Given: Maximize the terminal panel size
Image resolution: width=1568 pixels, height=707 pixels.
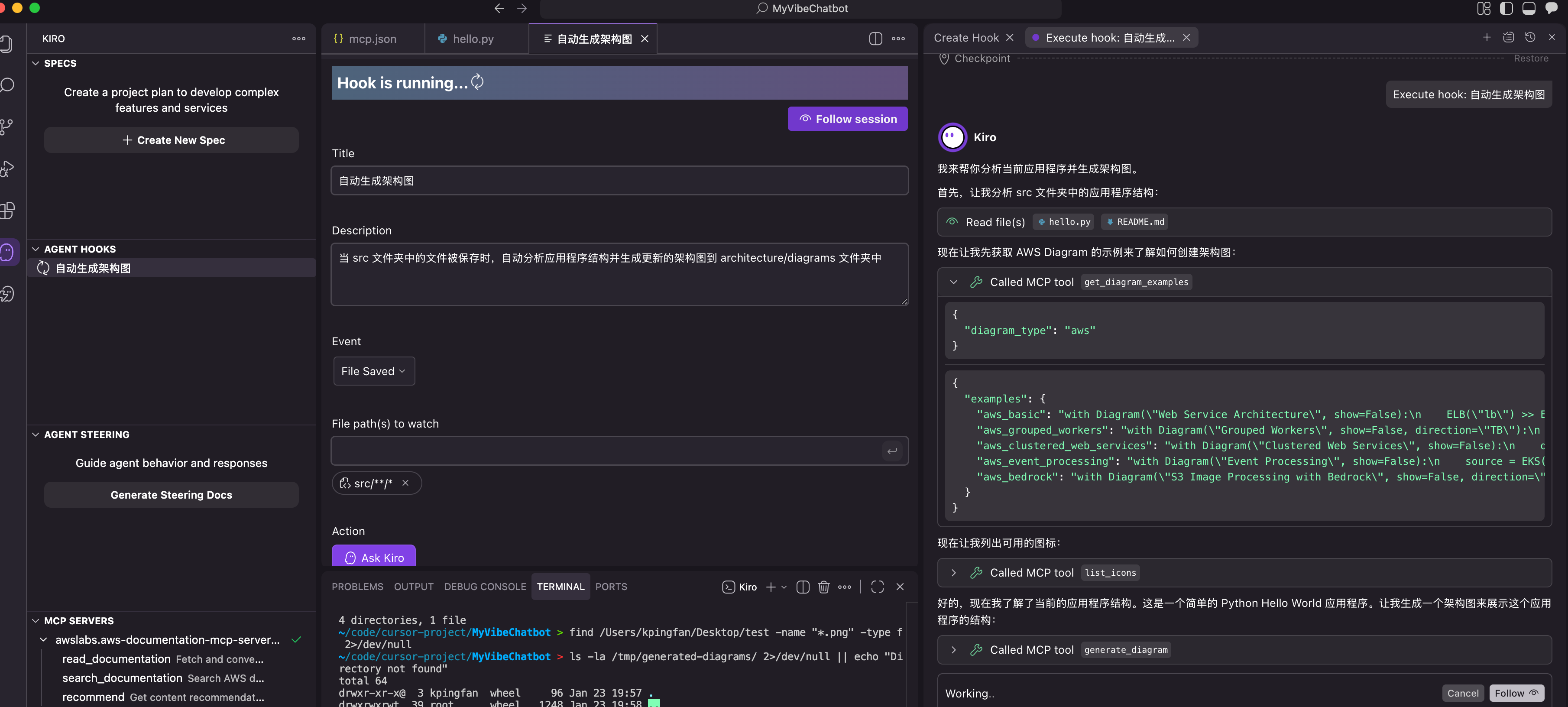Looking at the screenshot, I should [877, 587].
